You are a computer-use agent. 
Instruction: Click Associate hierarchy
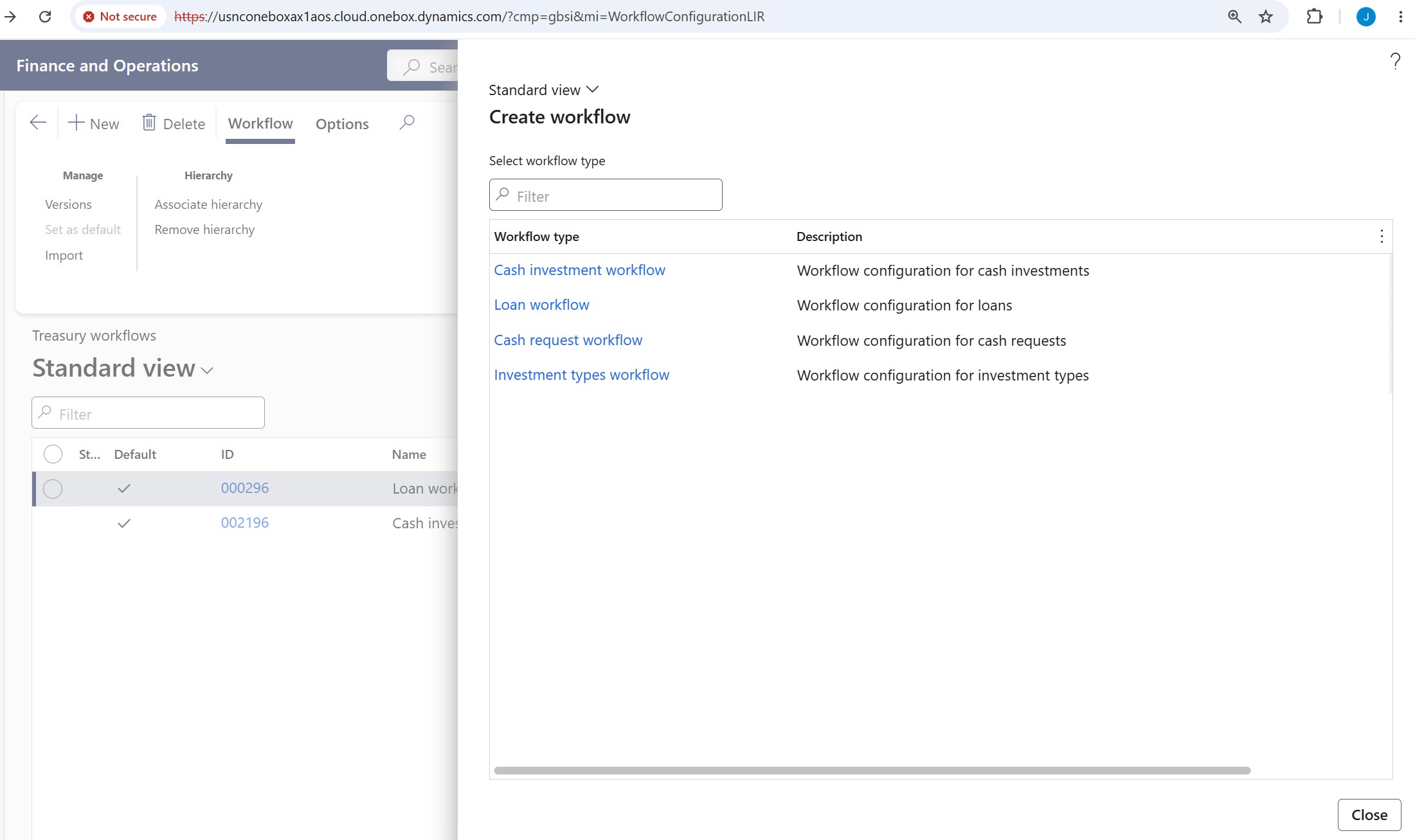pyautogui.click(x=208, y=204)
